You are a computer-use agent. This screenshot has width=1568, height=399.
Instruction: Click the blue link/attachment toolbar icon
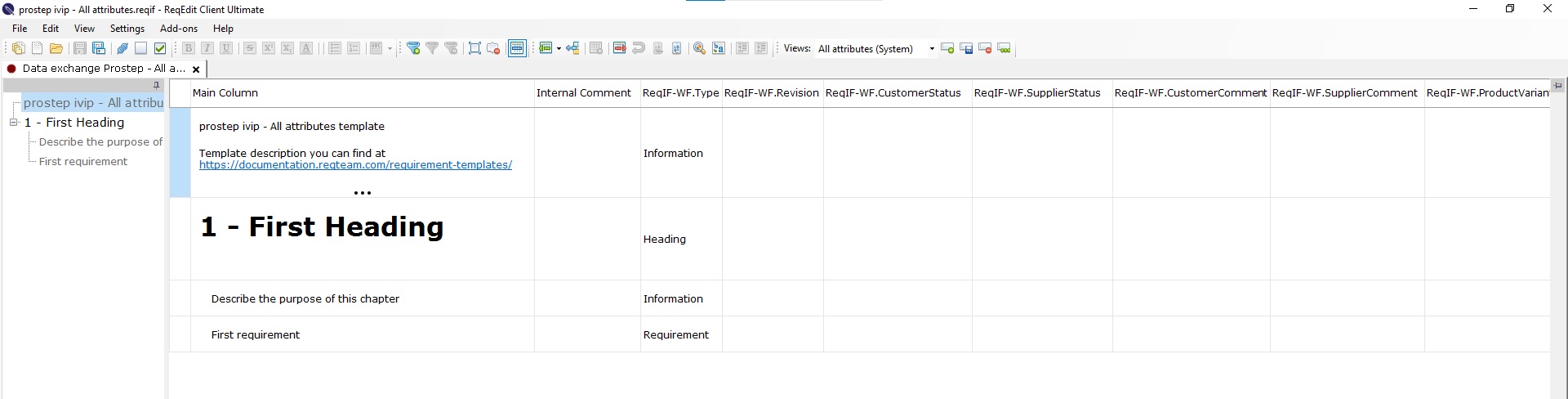click(122, 48)
